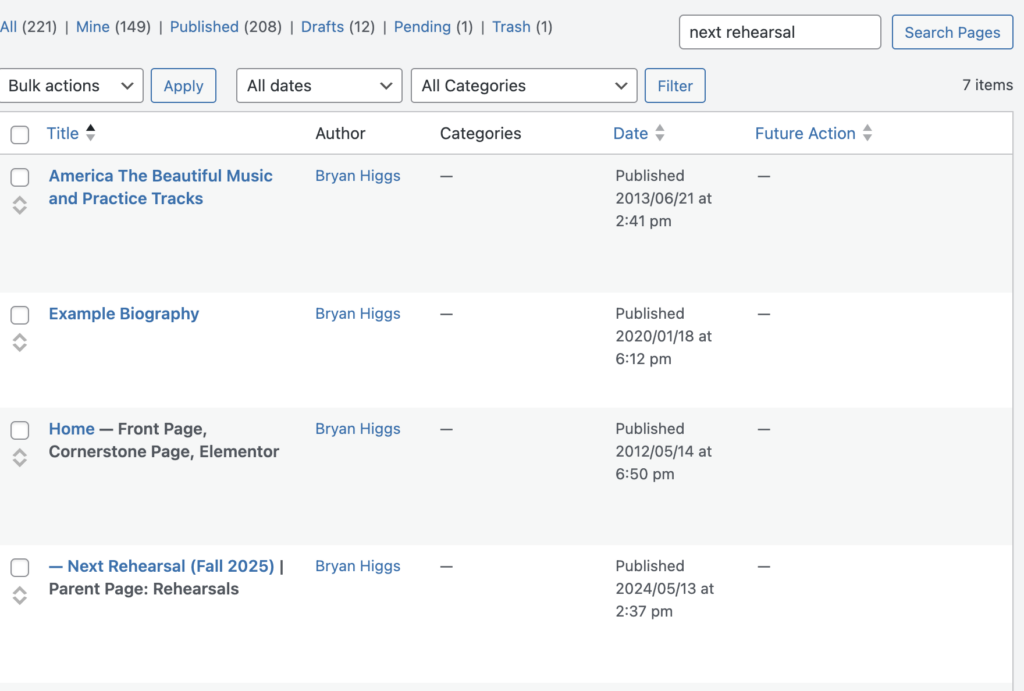1024x691 pixels.
Task: Click into the page search input field
Action: point(780,32)
